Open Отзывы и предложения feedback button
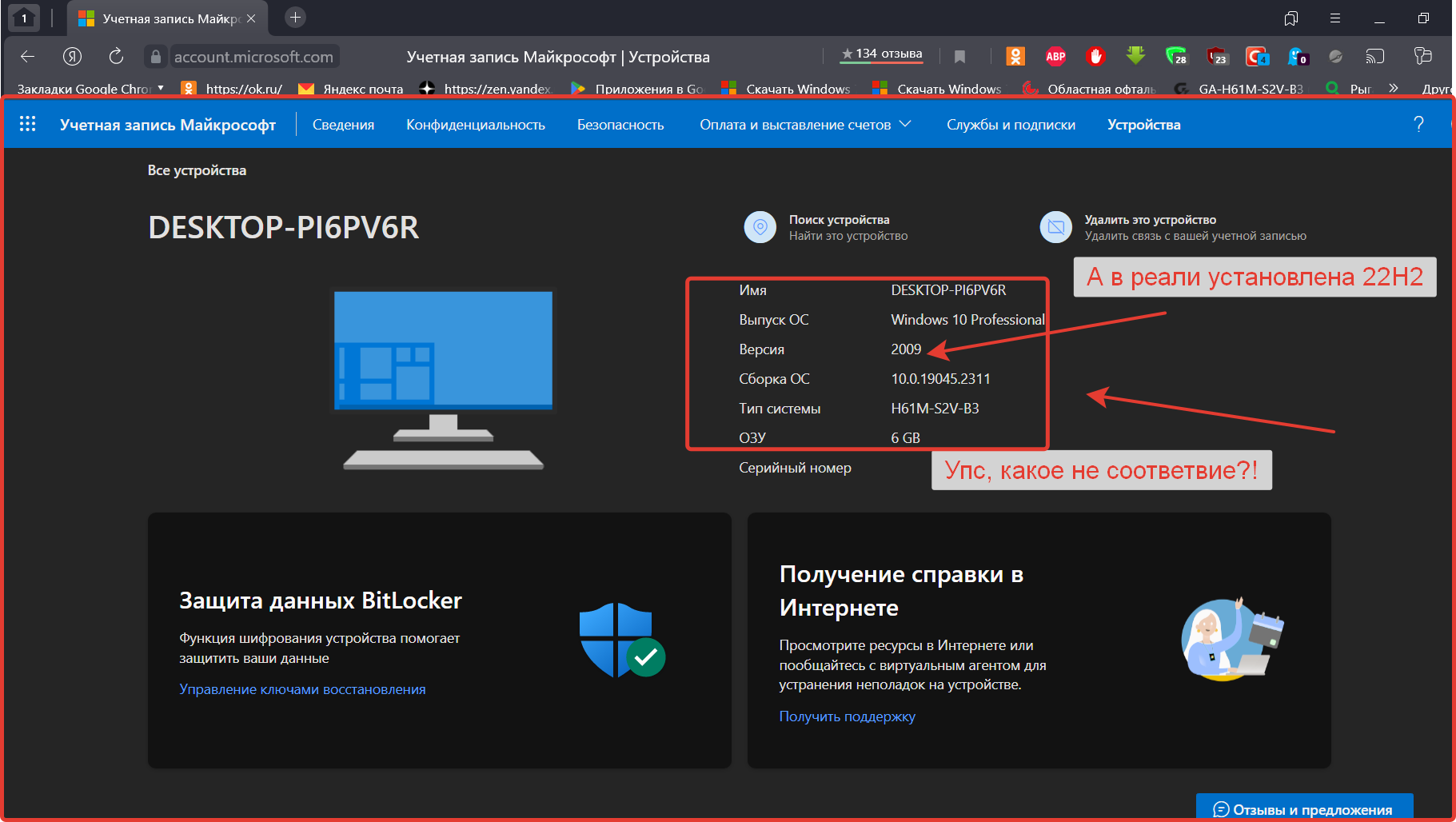Viewport: 1456px width, 822px height. tap(1304, 808)
